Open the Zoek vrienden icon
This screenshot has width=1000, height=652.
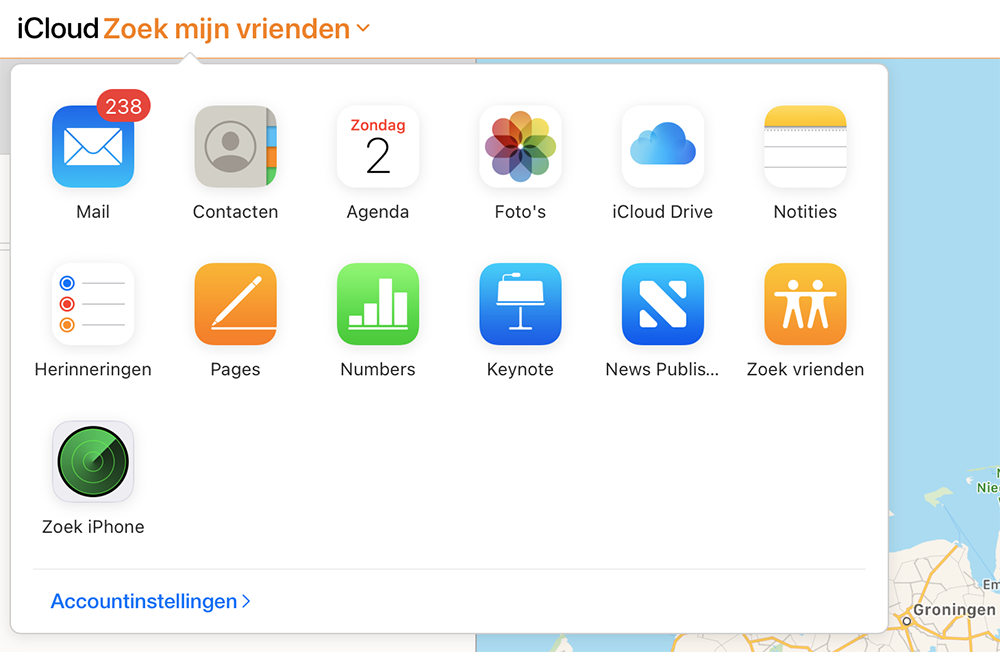click(805, 304)
